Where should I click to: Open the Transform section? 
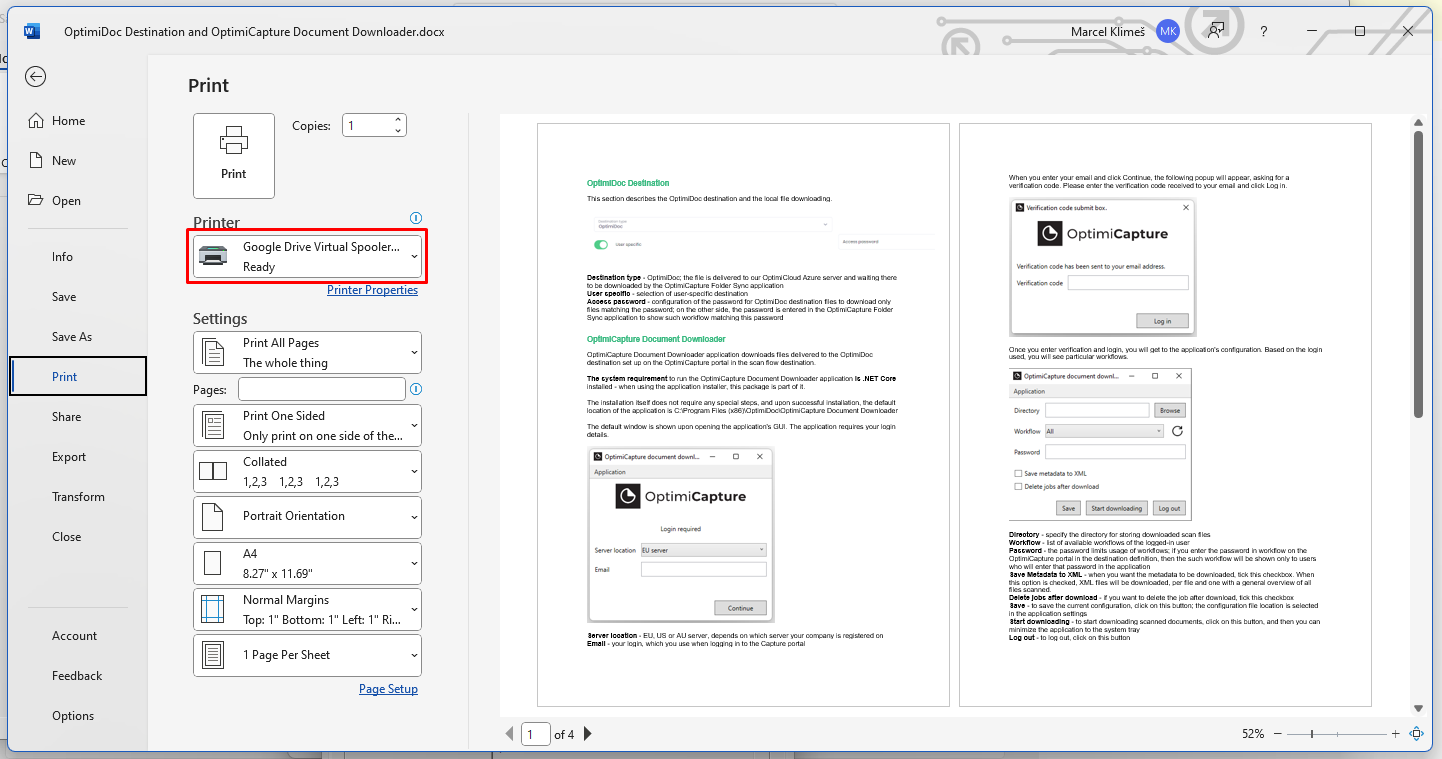tap(78, 497)
